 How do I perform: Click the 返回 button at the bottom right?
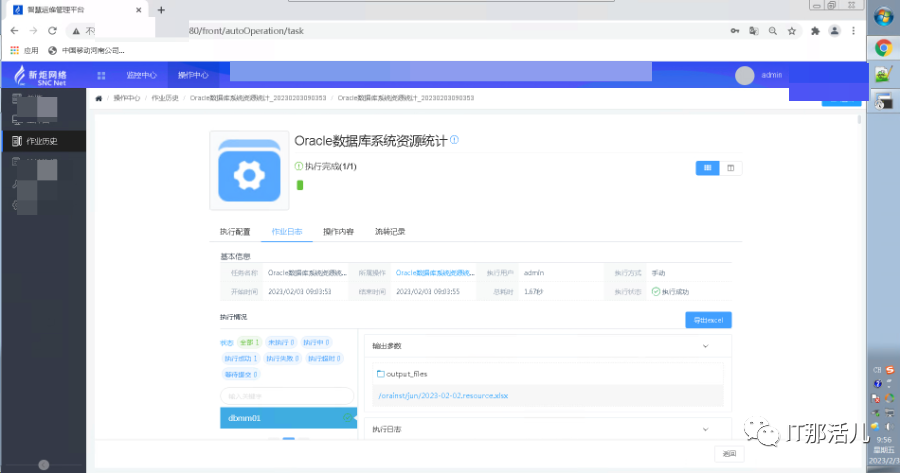[729, 453]
